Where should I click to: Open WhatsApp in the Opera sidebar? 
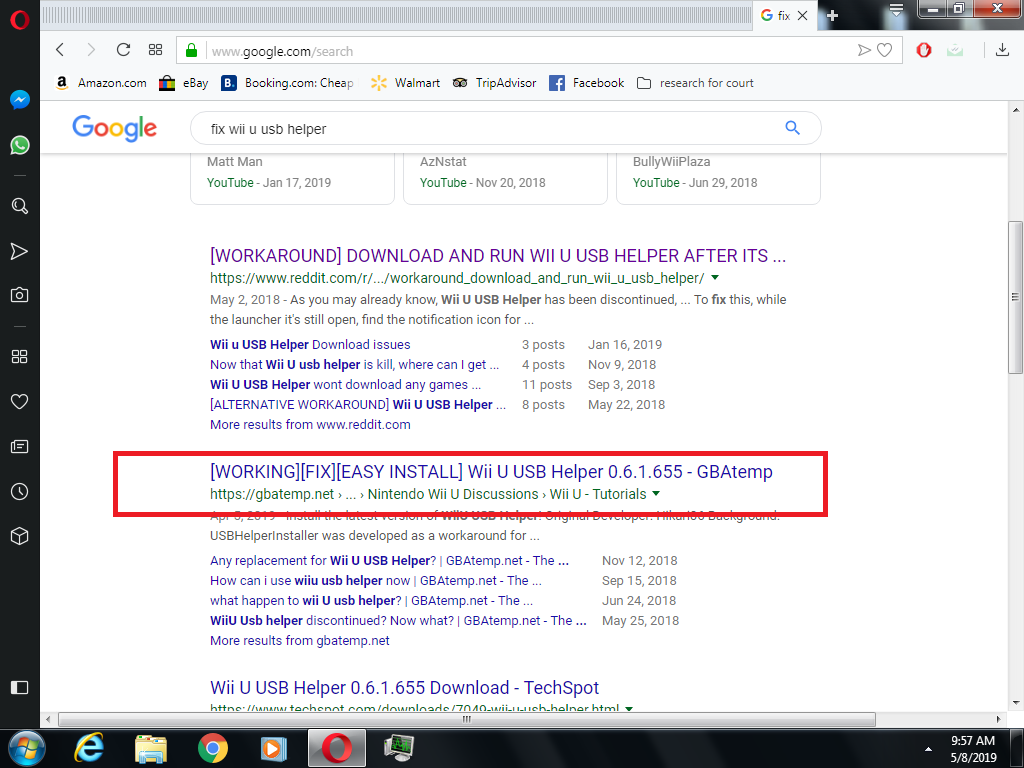[20, 145]
